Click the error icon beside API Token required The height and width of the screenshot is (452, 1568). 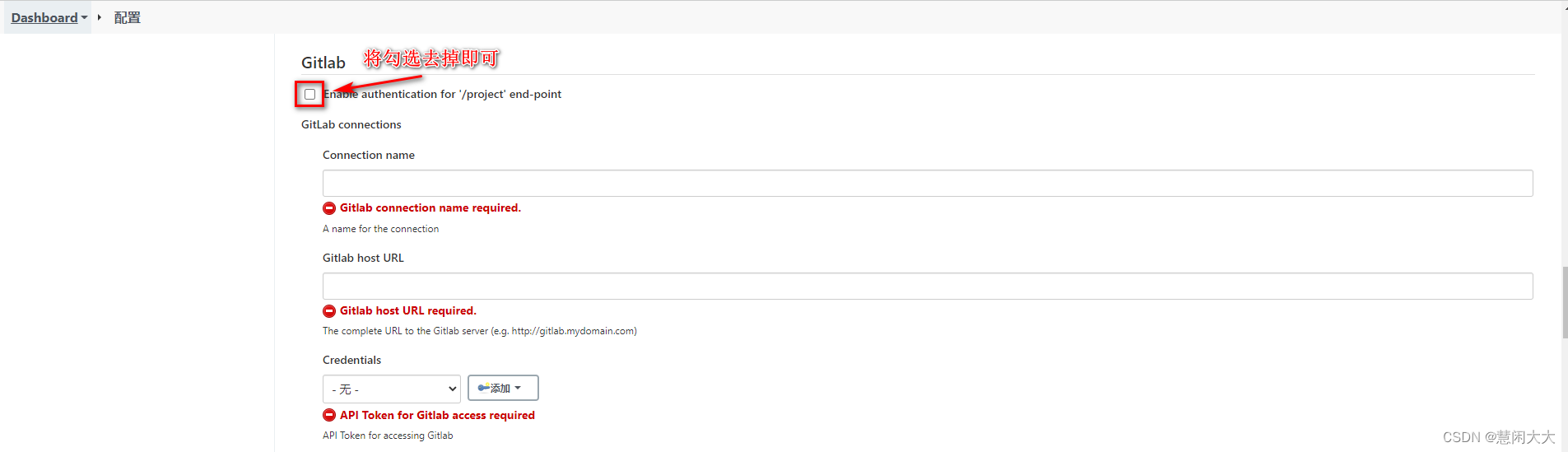pyautogui.click(x=329, y=415)
